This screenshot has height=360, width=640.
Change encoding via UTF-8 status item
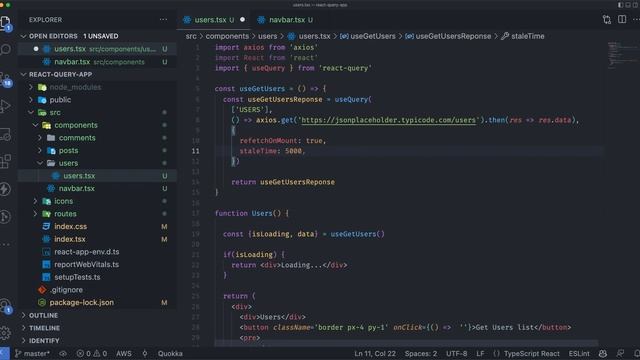pyautogui.click(x=456, y=353)
